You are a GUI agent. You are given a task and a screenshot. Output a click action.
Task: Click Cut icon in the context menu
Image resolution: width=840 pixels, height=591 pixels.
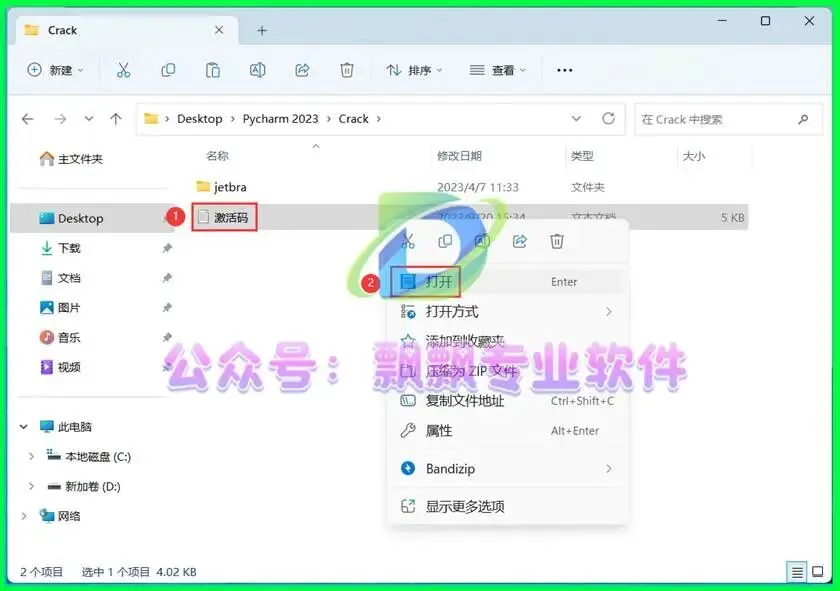(408, 241)
